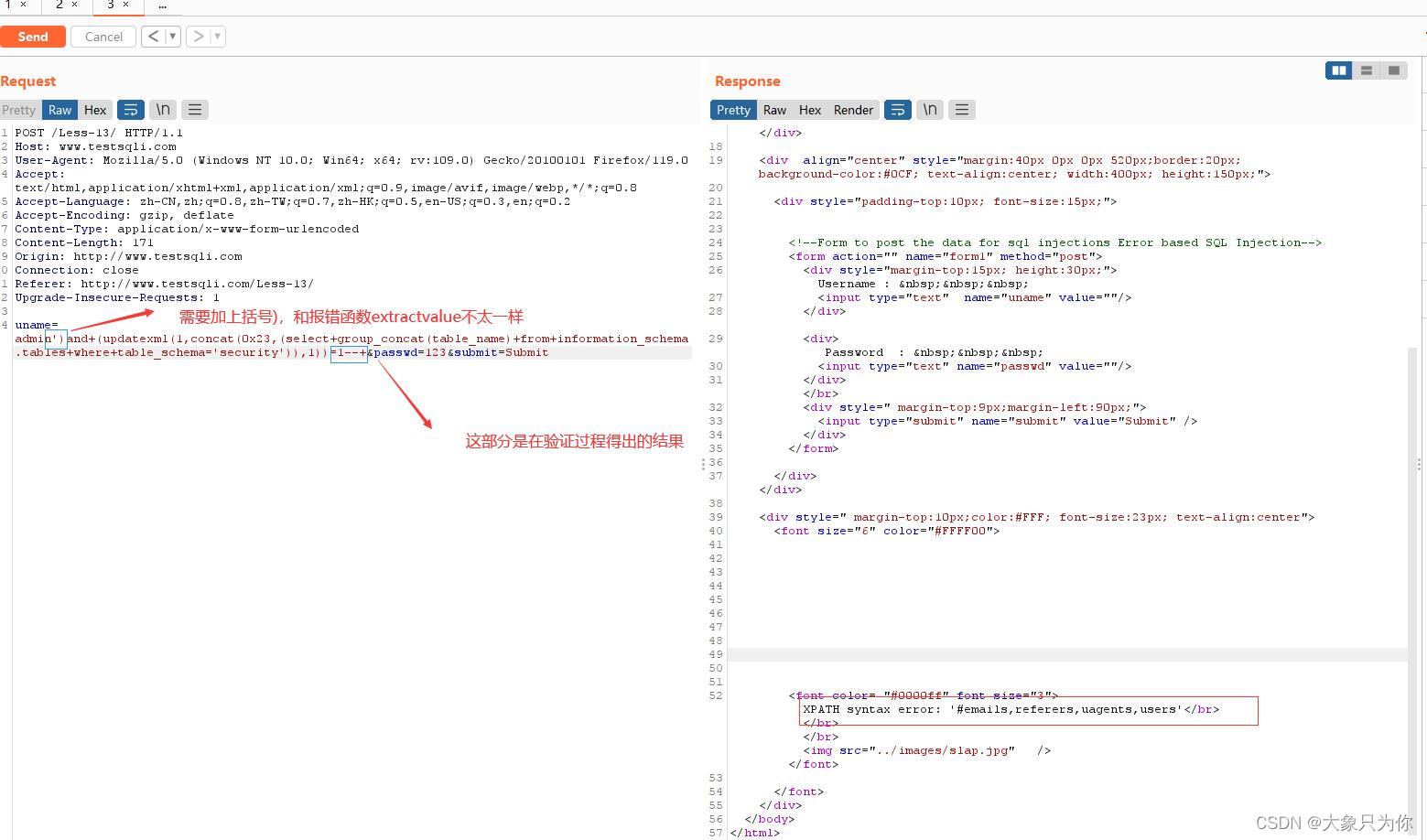Click the Origin header line in request
1427x840 pixels.
(128, 256)
